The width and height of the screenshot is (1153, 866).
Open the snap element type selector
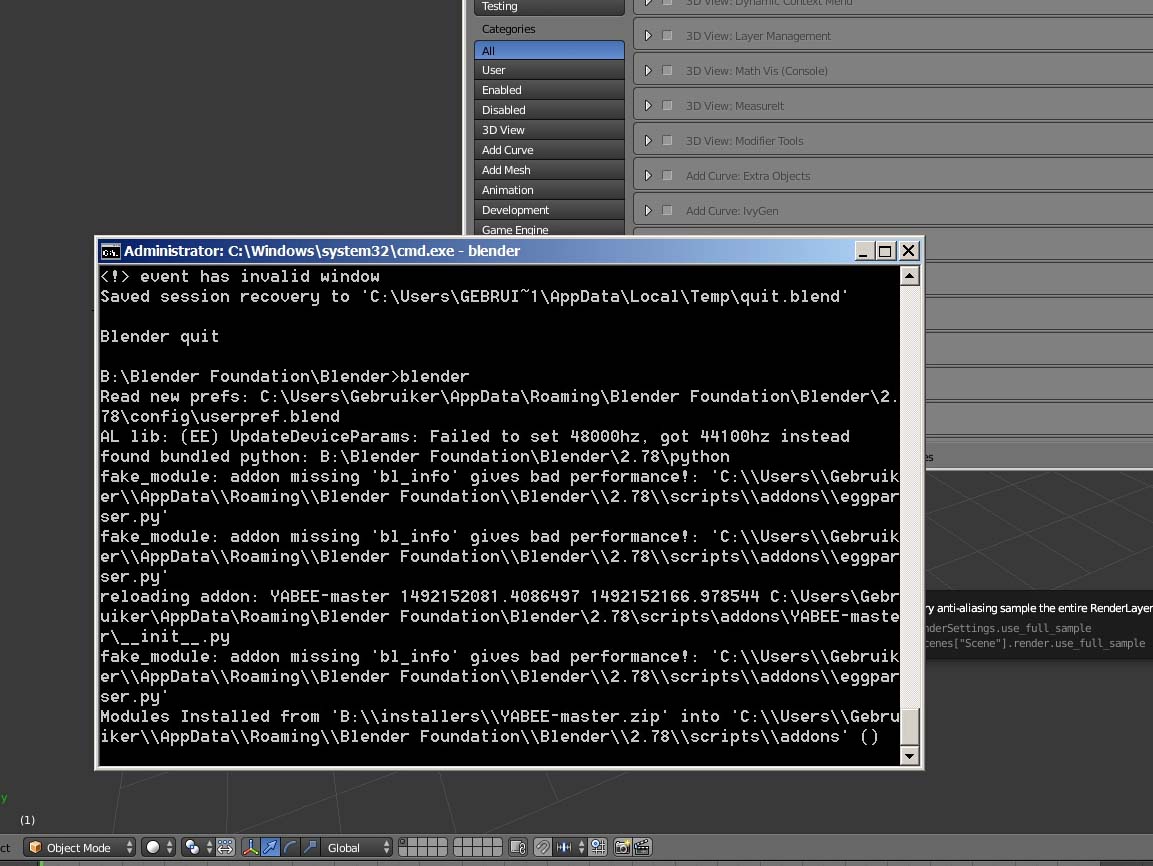point(571,848)
